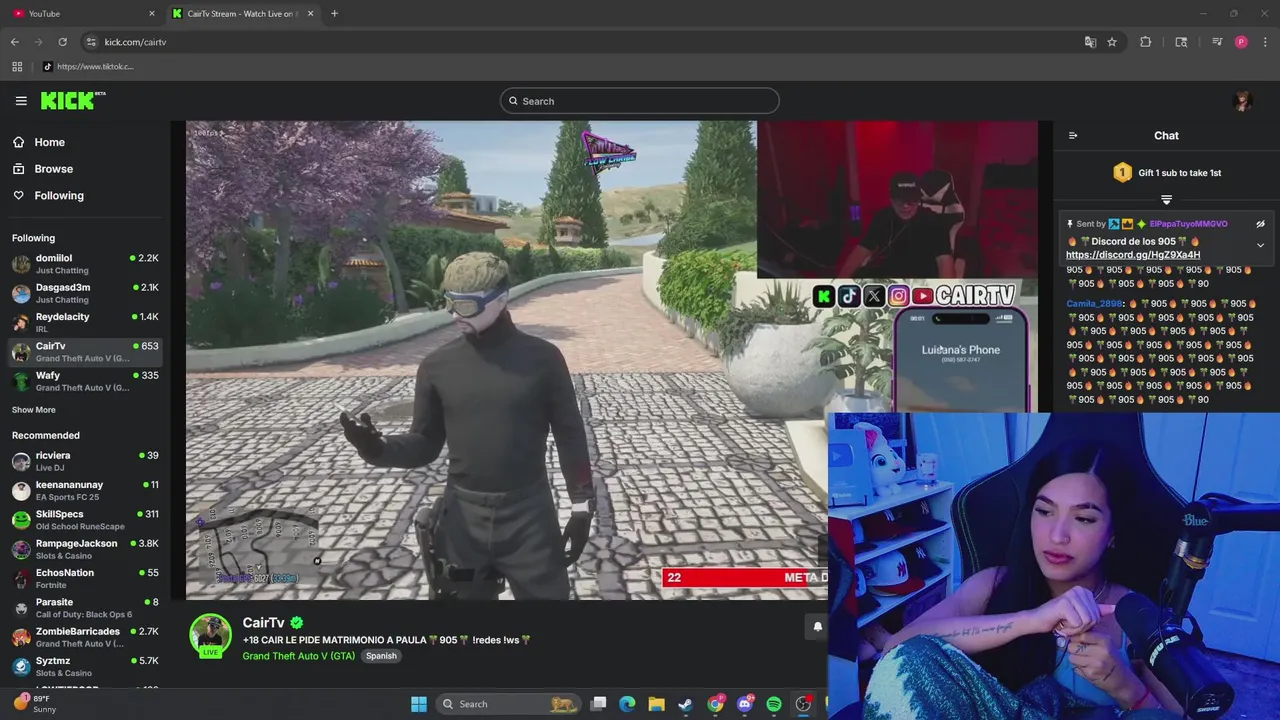
Task: View site information icon beside kick.com URL
Action: [x=91, y=42]
